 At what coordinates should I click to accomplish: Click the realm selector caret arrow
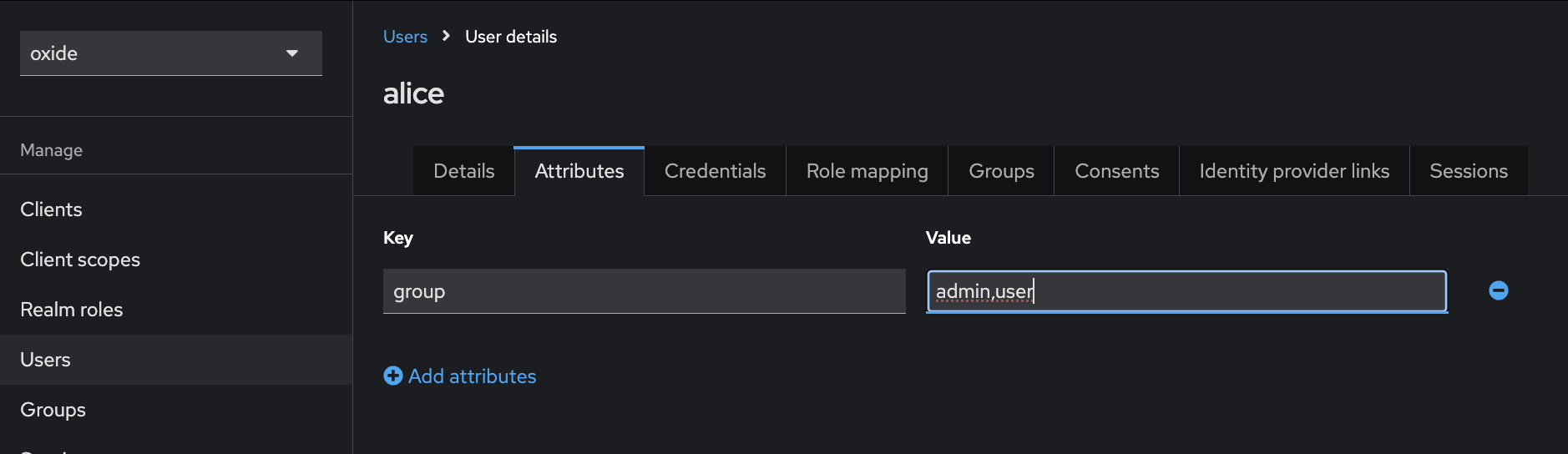click(292, 53)
